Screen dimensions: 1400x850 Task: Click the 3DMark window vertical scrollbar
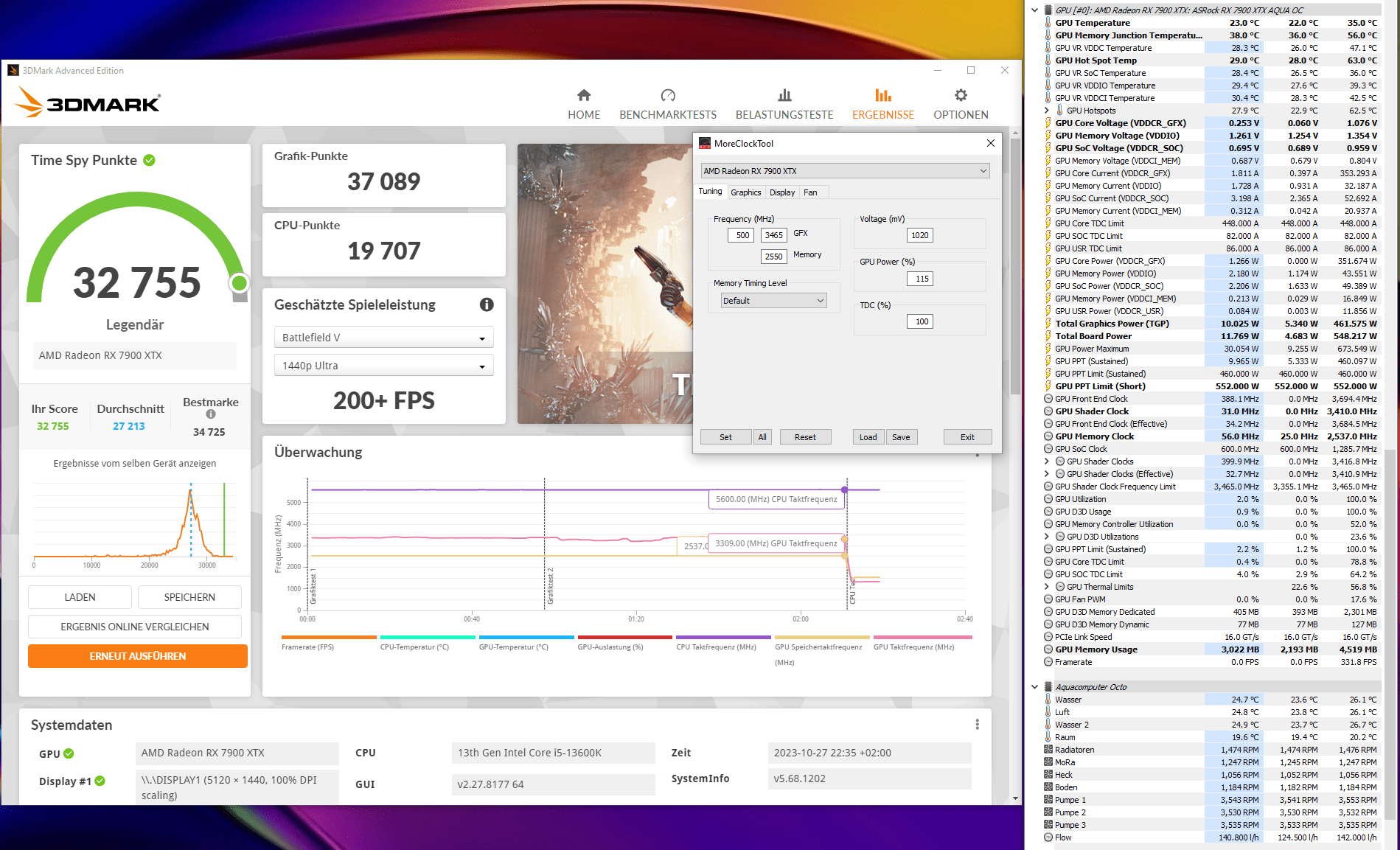pos(1015,265)
